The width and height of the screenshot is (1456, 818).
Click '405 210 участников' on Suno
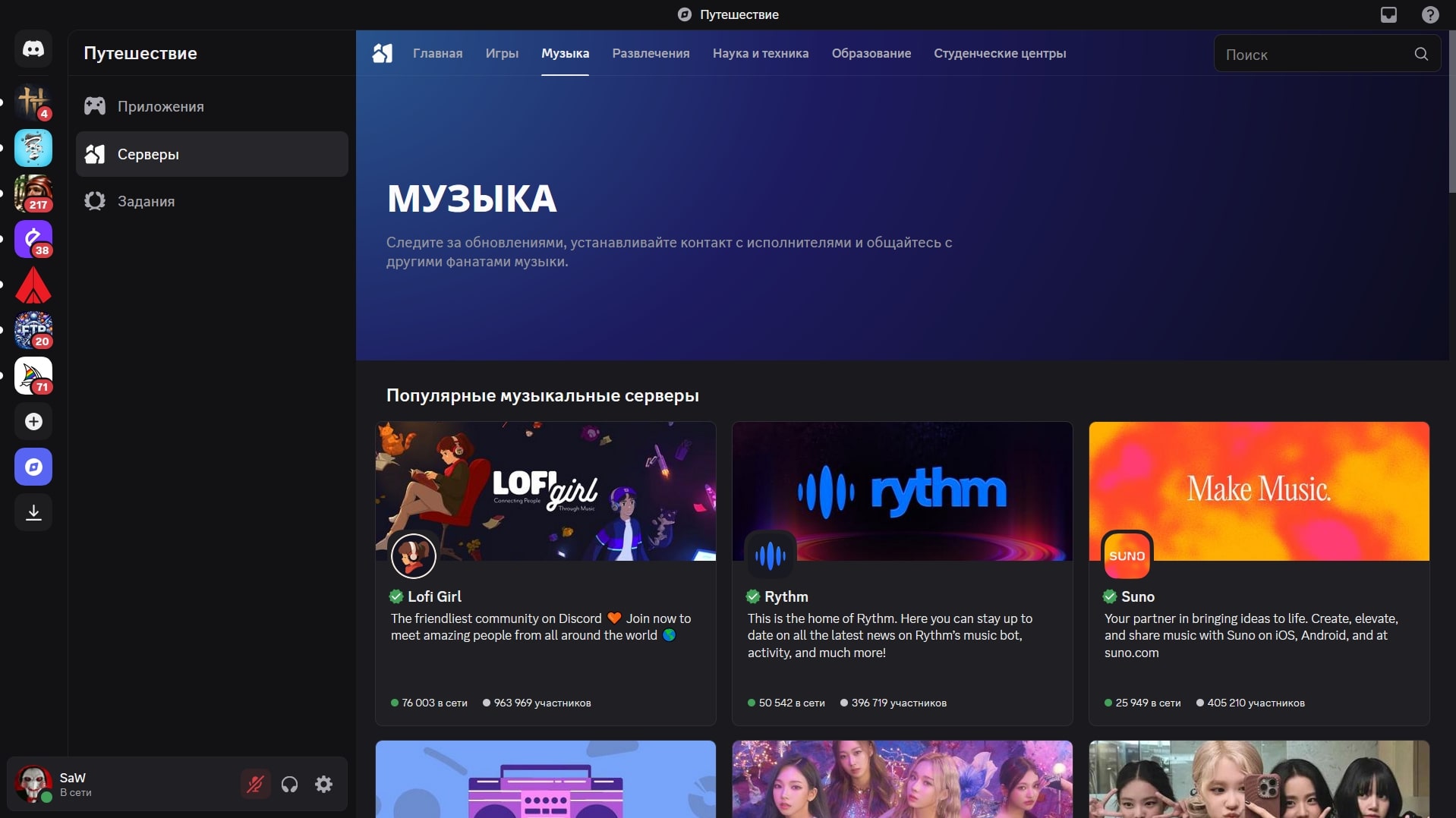pos(1256,703)
